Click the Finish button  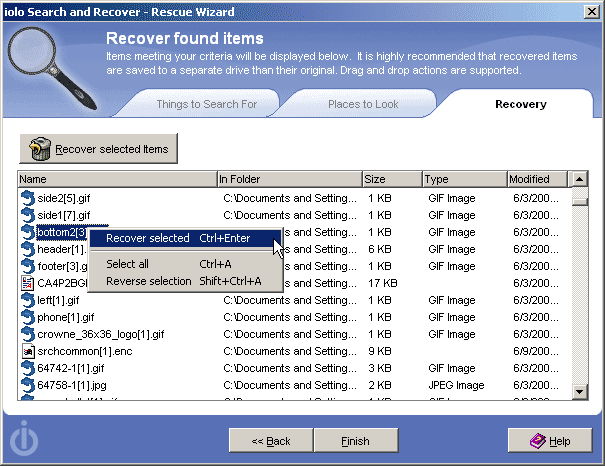355,441
